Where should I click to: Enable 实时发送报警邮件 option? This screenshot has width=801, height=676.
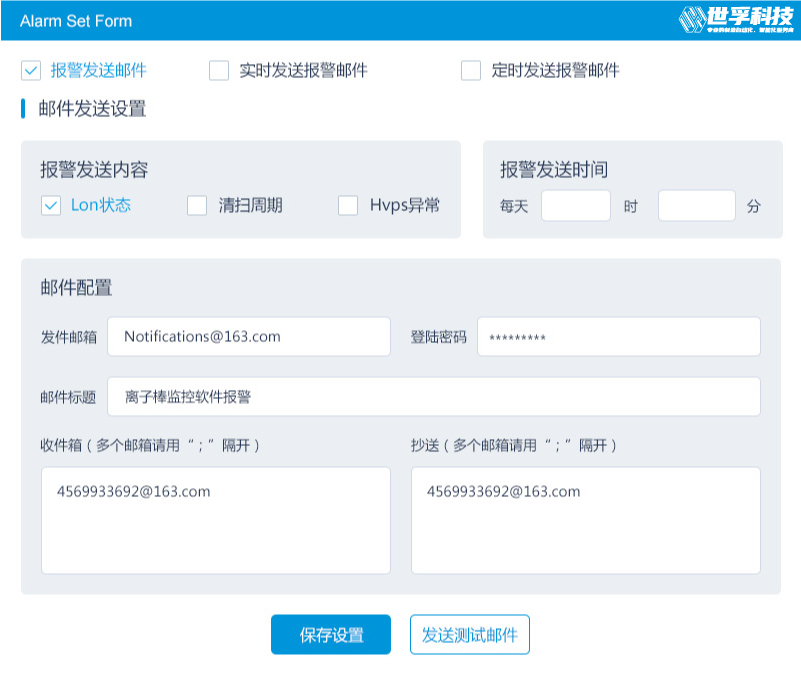tap(218, 70)
